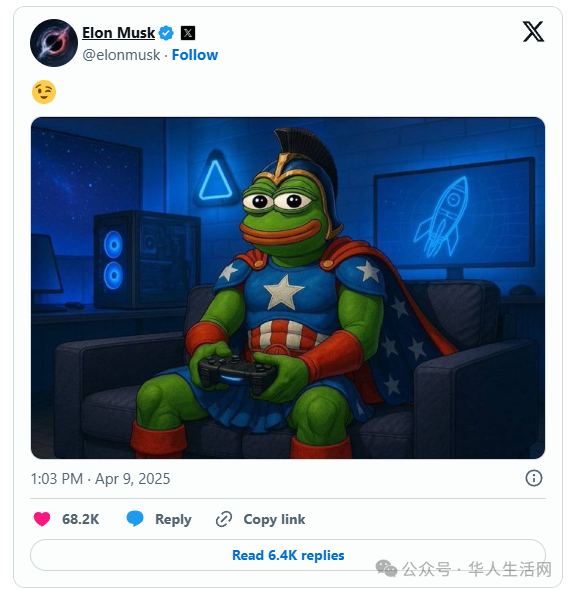
Task: Click the WeChat logo in the watermark
Action: (x=386, y=569)
